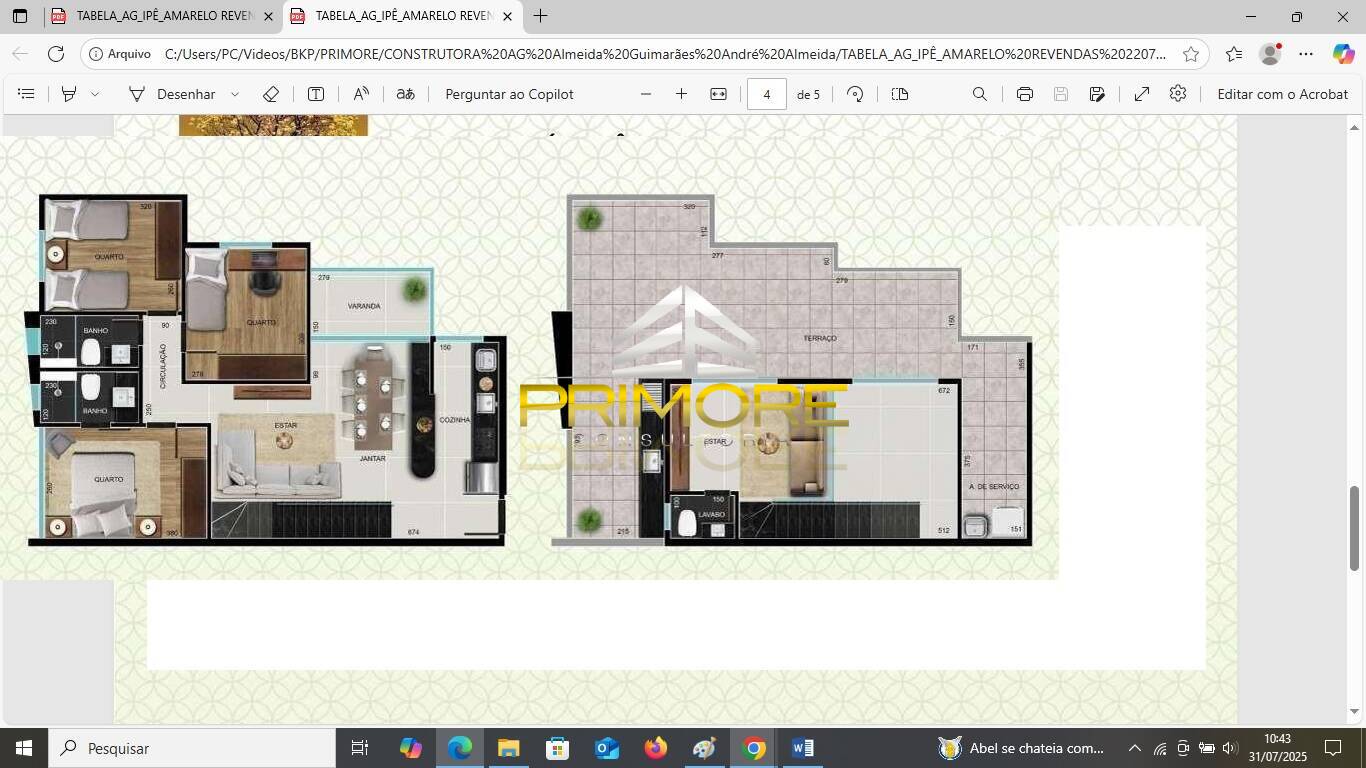Activate the add text tool
1366x768 pixels.
click(316, 94)
